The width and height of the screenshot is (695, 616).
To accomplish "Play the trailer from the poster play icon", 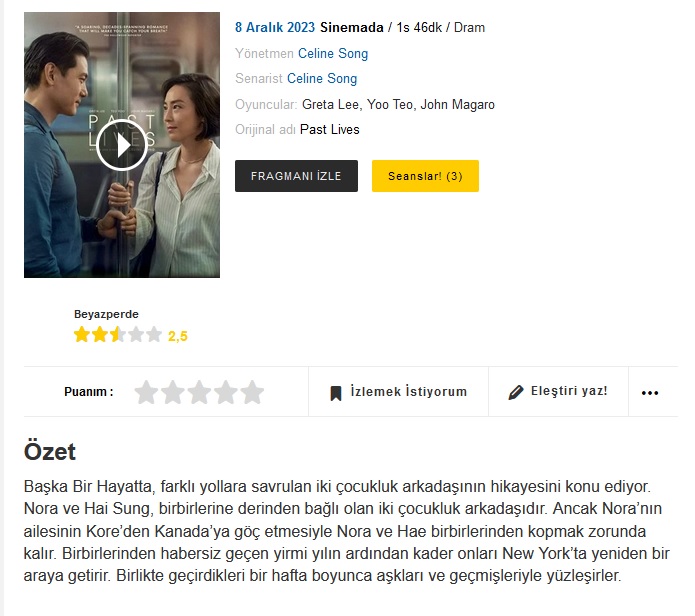I will click(x=122, y=145).
